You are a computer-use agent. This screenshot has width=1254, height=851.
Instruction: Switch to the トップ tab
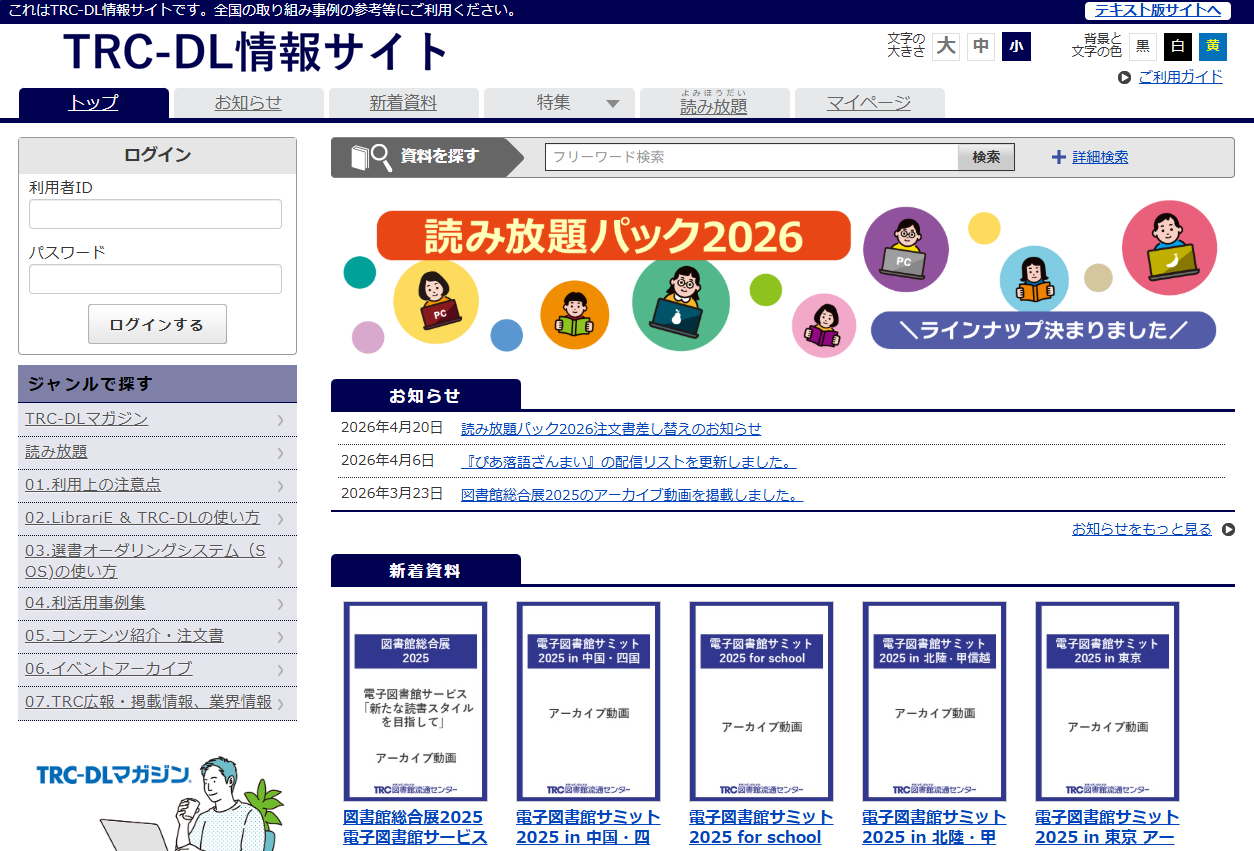coord(94,103)
